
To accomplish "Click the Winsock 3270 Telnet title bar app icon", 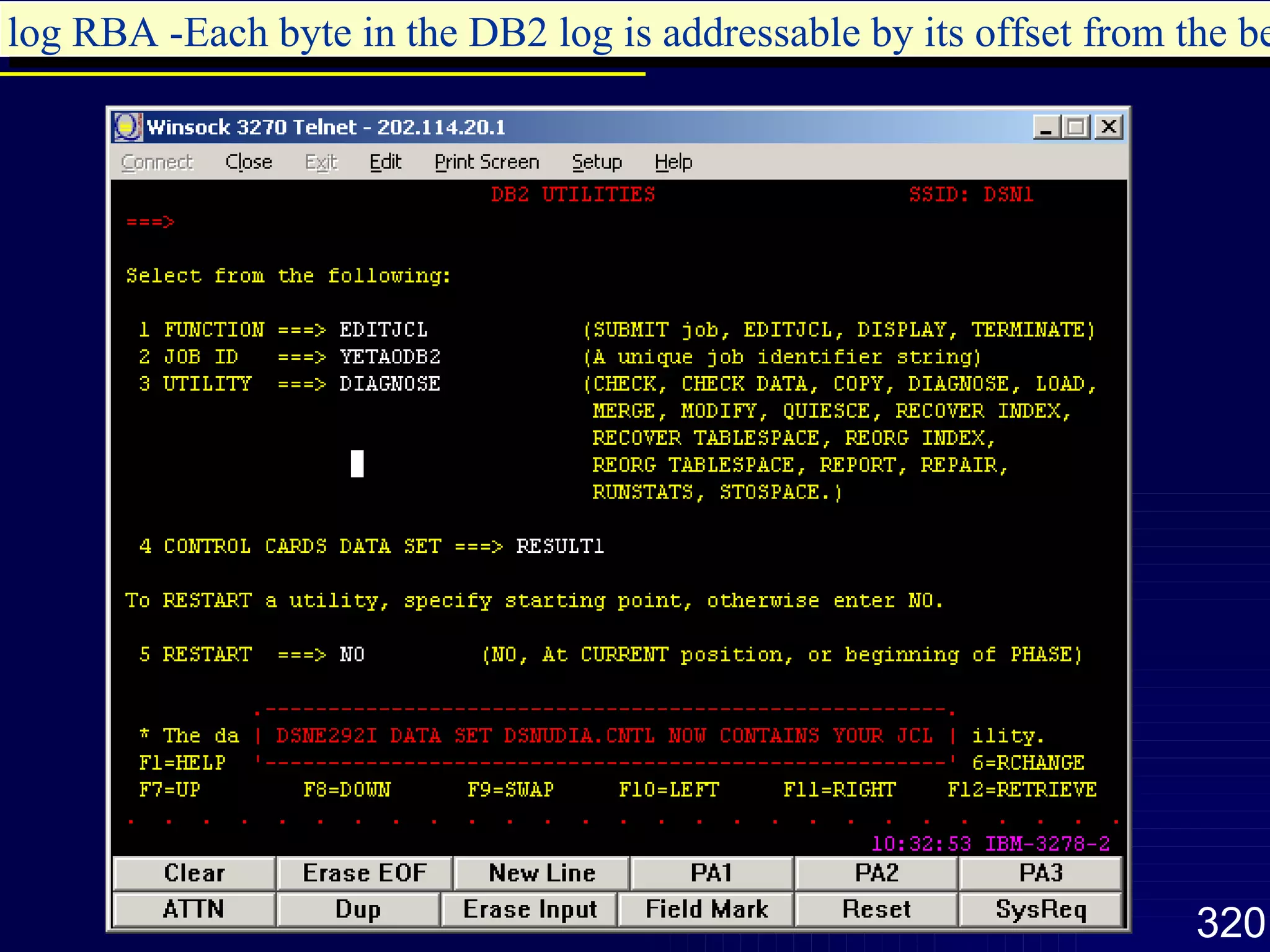I will tap(128, 127).
